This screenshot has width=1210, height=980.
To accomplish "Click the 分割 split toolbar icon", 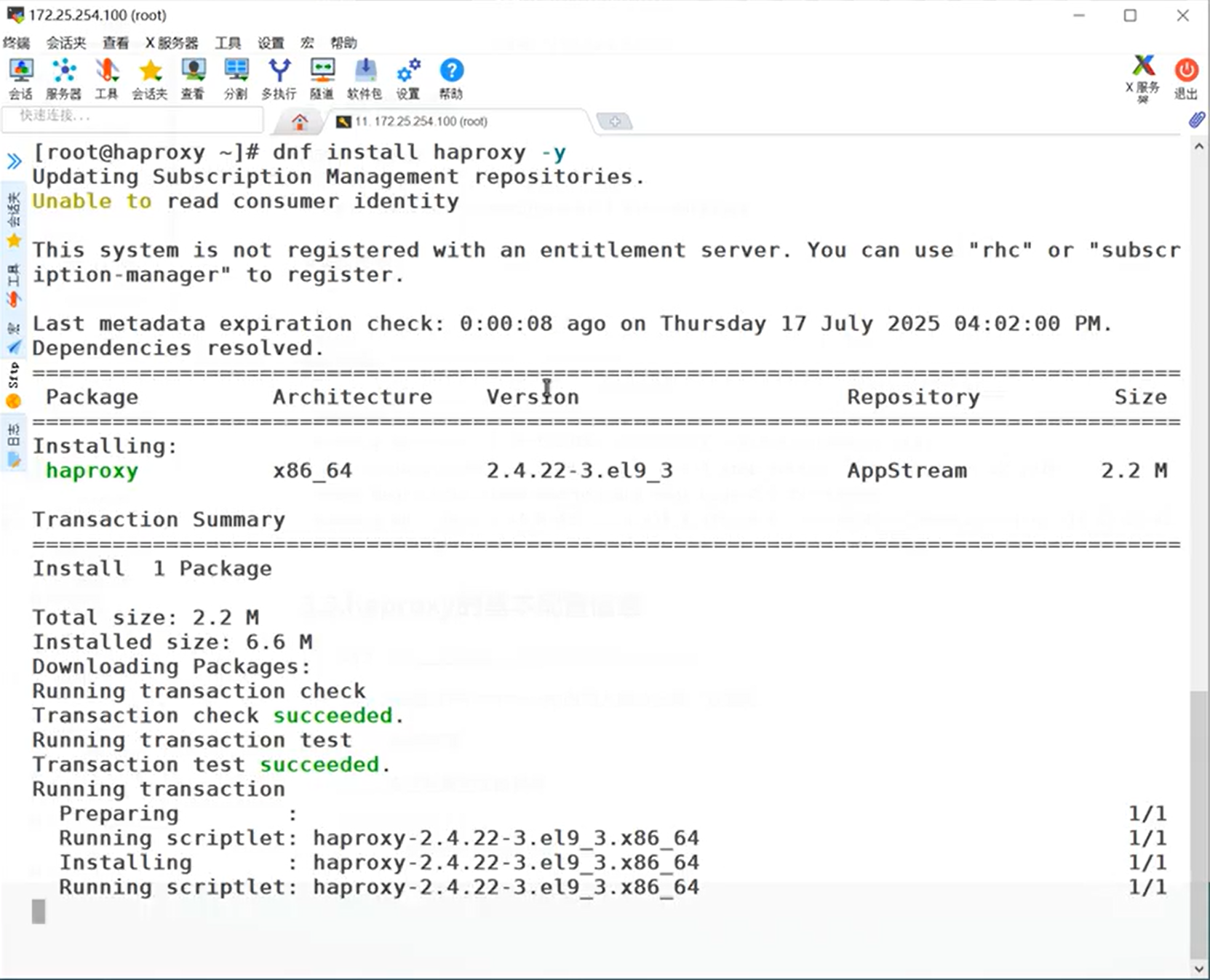I will tap(236, 79).
